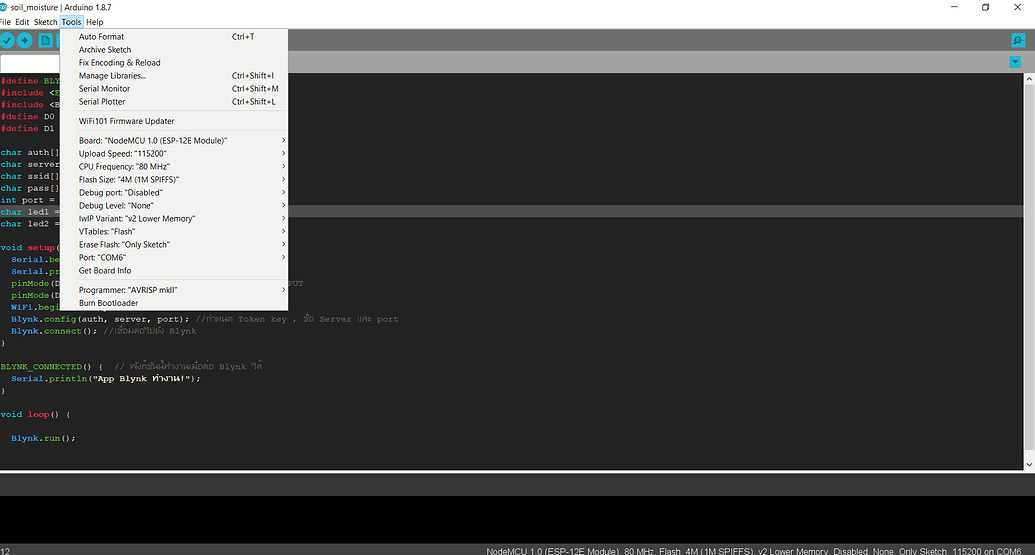Click the Upload arrow toolbar icon
The height and width of the screenshot is (555, 1035).
pyautogui.click(x=25, y=40)
